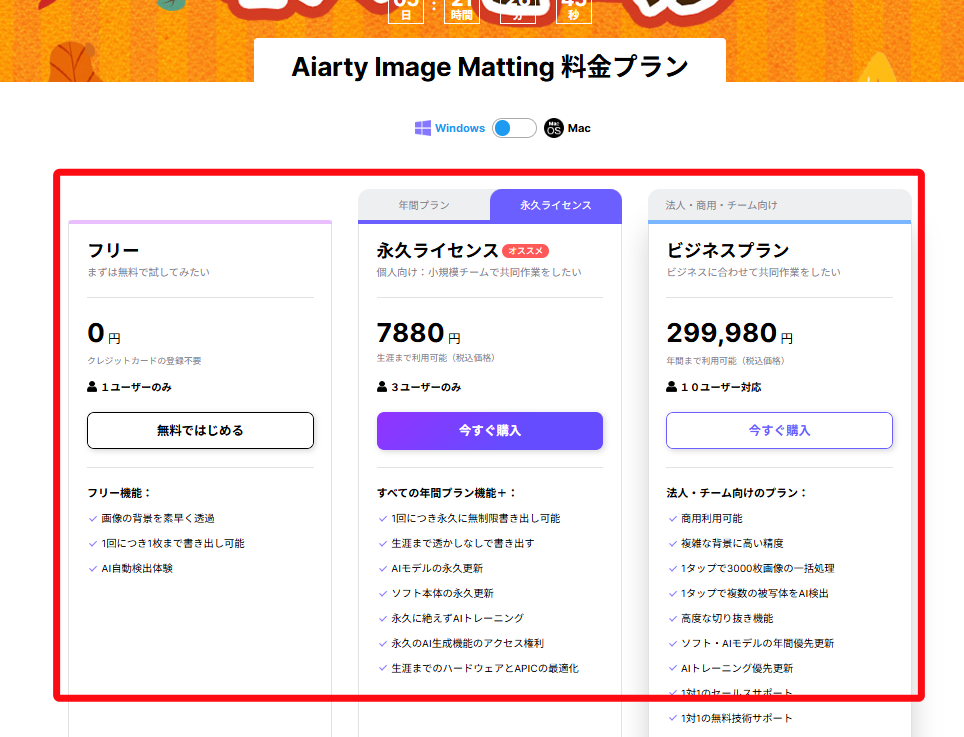Click checkmark next to 商用利用可能
Screen dimensions: 964x737
[x=672, y=519]
